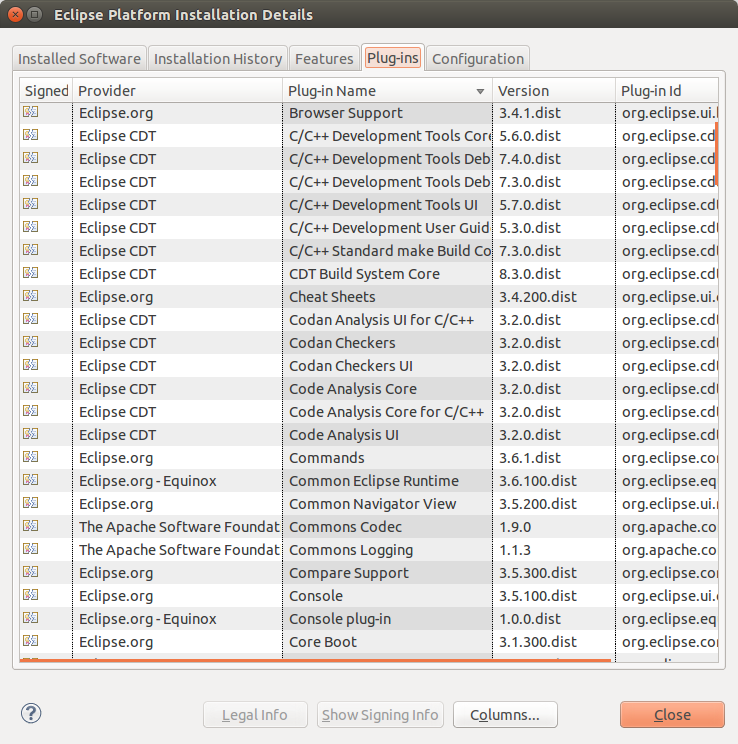The width and height of the screenshot is (738, 744).
Task: Select the Common Navigator View row
Action: click(369, 504)
